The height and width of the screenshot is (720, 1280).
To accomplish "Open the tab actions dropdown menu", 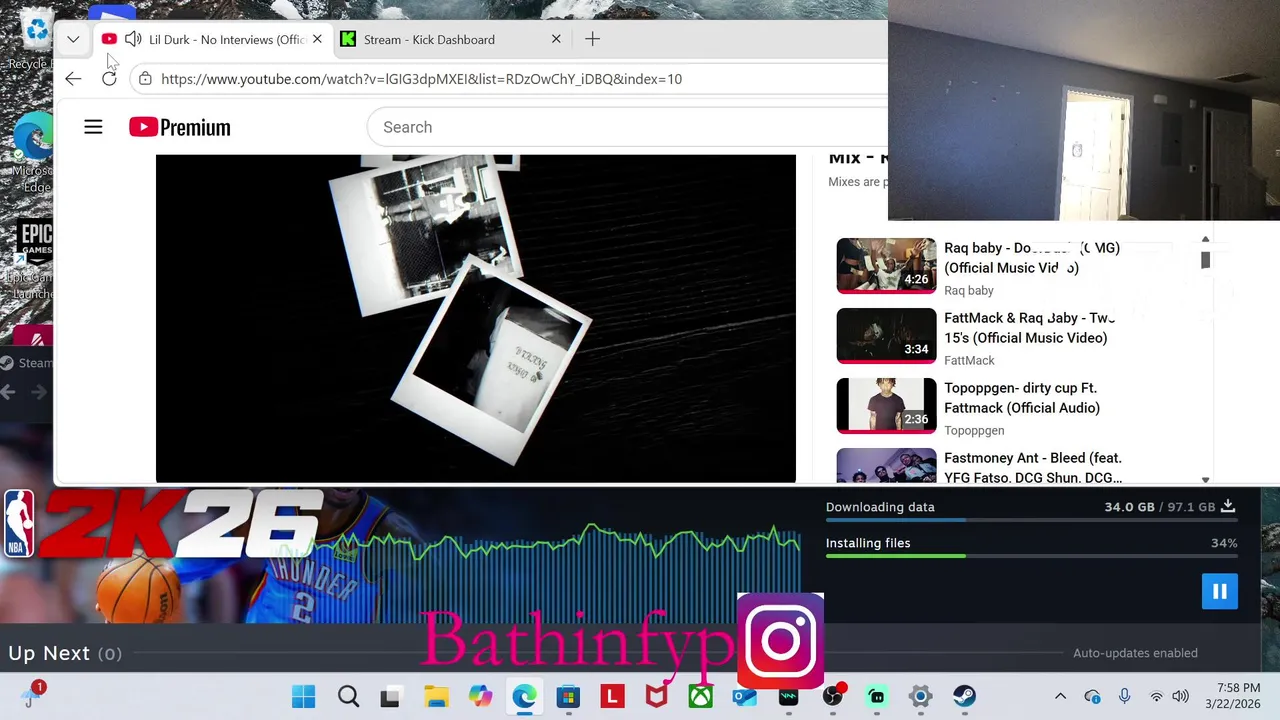I will [x=73, y=39].
